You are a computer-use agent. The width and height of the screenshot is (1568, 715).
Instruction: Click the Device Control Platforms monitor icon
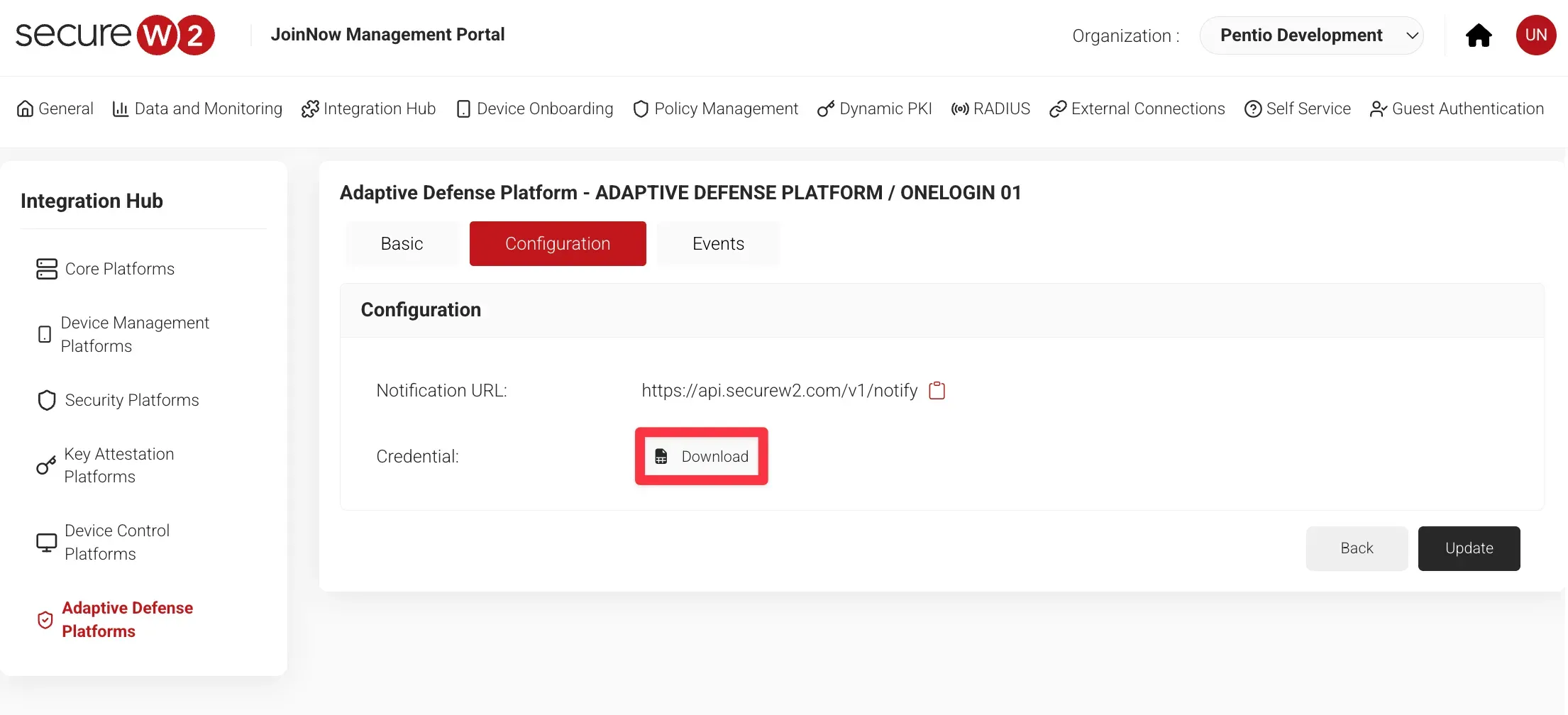pos(47,543)
